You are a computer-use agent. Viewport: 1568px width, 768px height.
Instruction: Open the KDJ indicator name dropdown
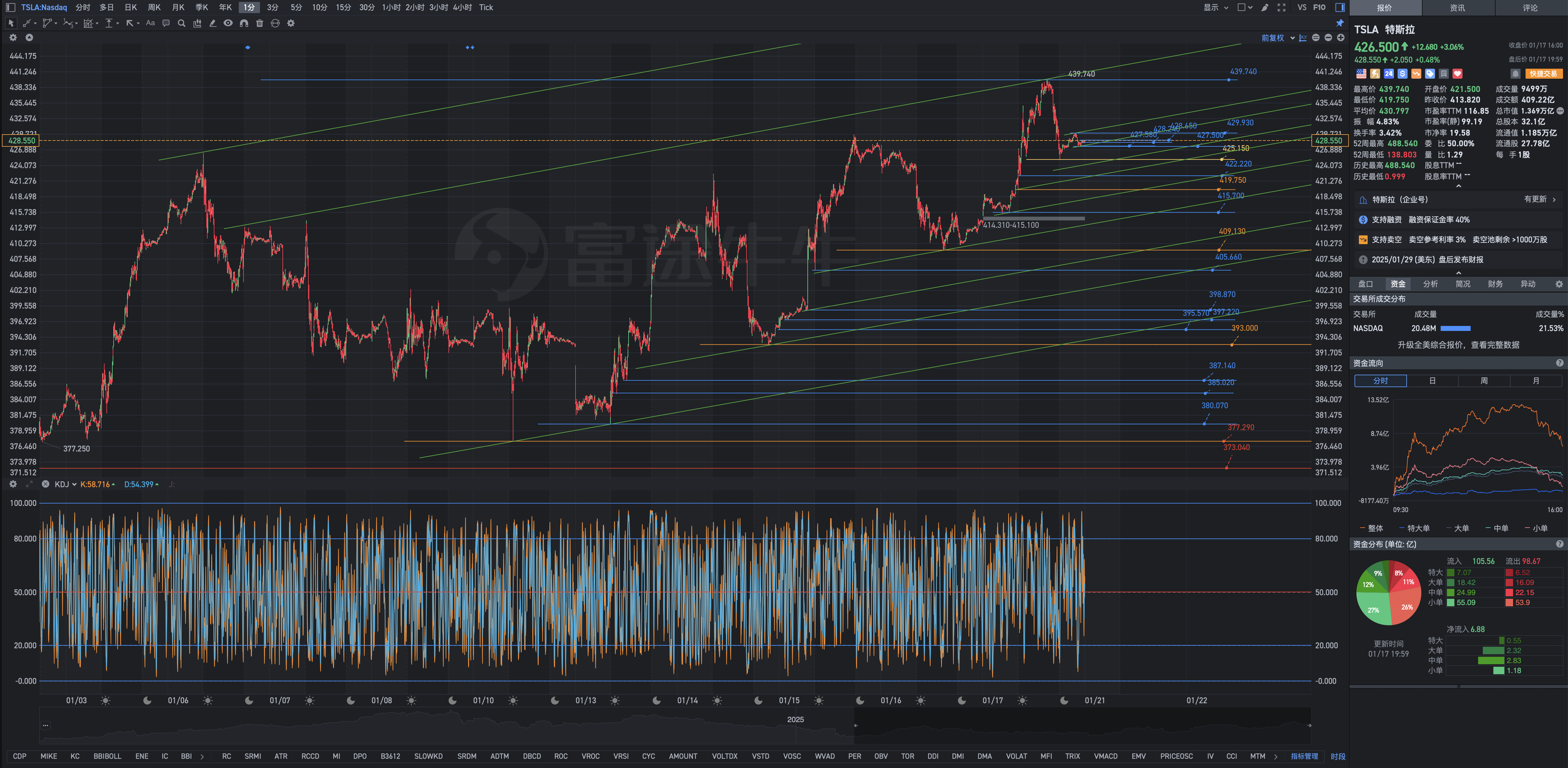pos(65,484)
